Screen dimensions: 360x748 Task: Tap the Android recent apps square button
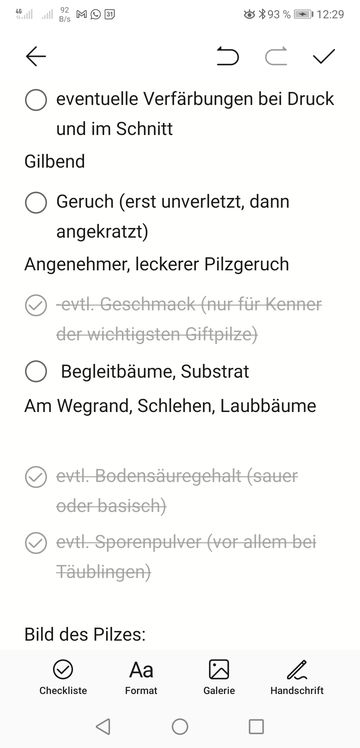coord(257,726)
